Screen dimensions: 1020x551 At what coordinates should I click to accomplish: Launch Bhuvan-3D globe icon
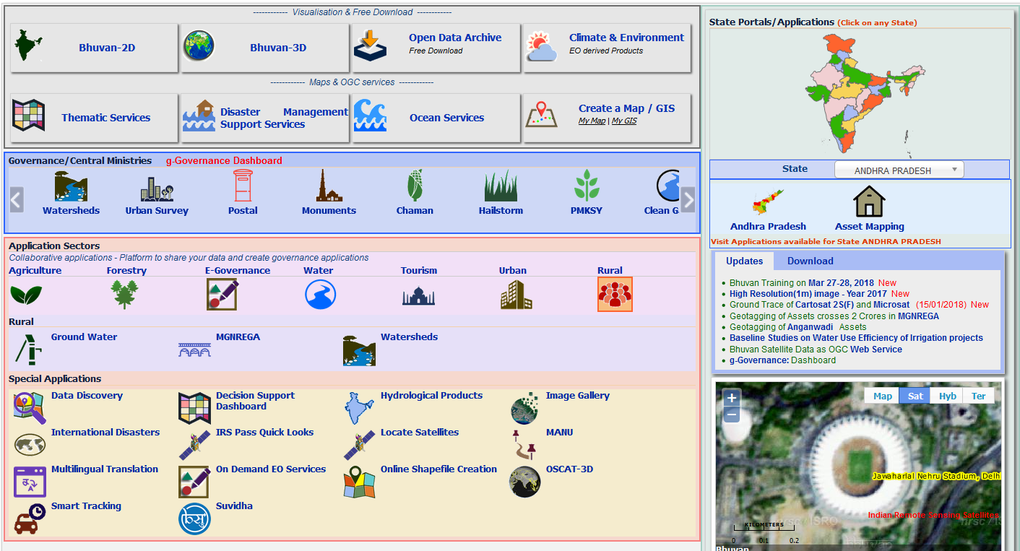(x=198, y=47)
